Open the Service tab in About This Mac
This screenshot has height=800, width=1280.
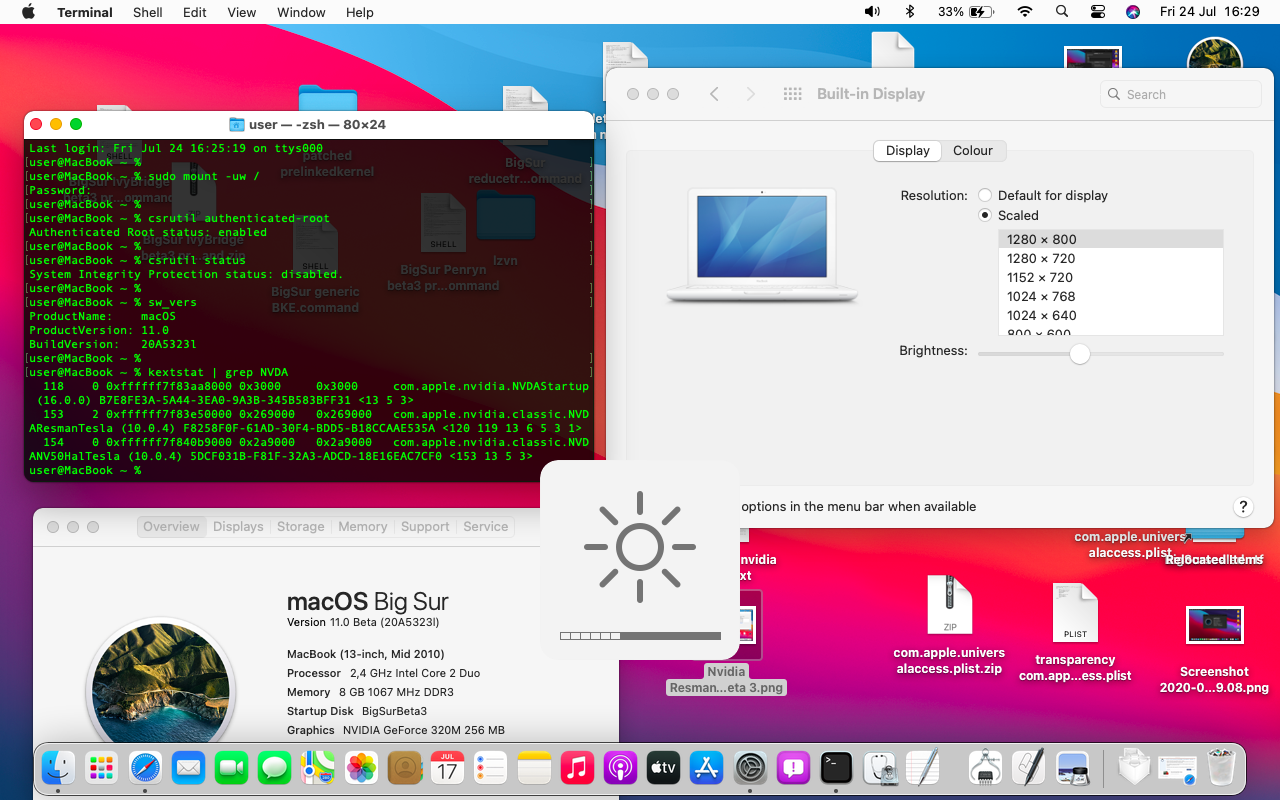point(486,526)
